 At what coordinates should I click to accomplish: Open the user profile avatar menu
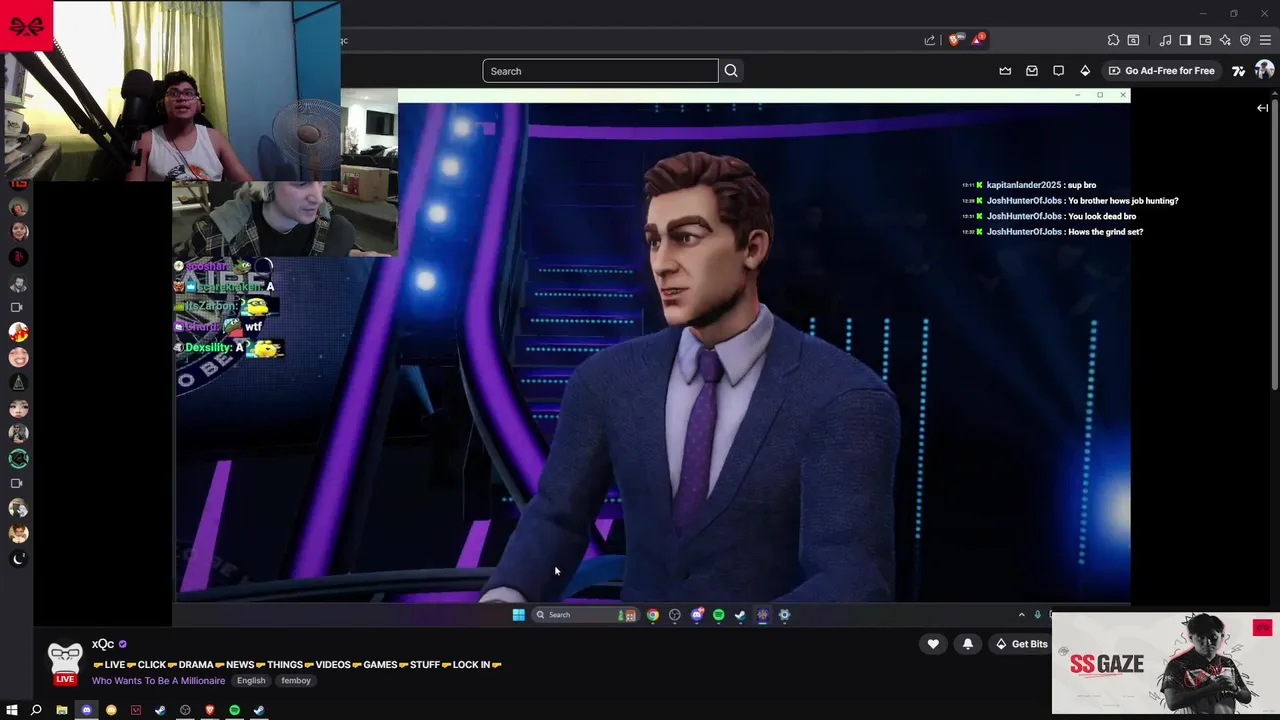tap(1264, 70)
